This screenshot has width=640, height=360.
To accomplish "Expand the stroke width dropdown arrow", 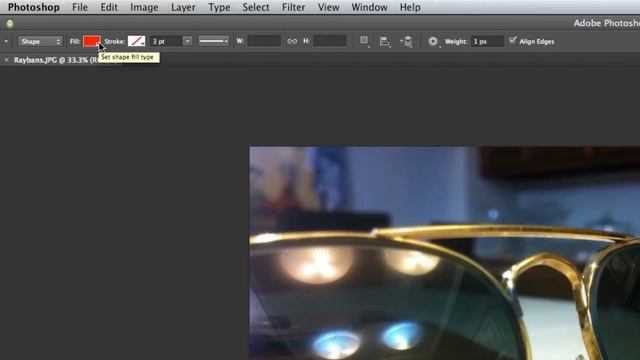I will (187, 41).
